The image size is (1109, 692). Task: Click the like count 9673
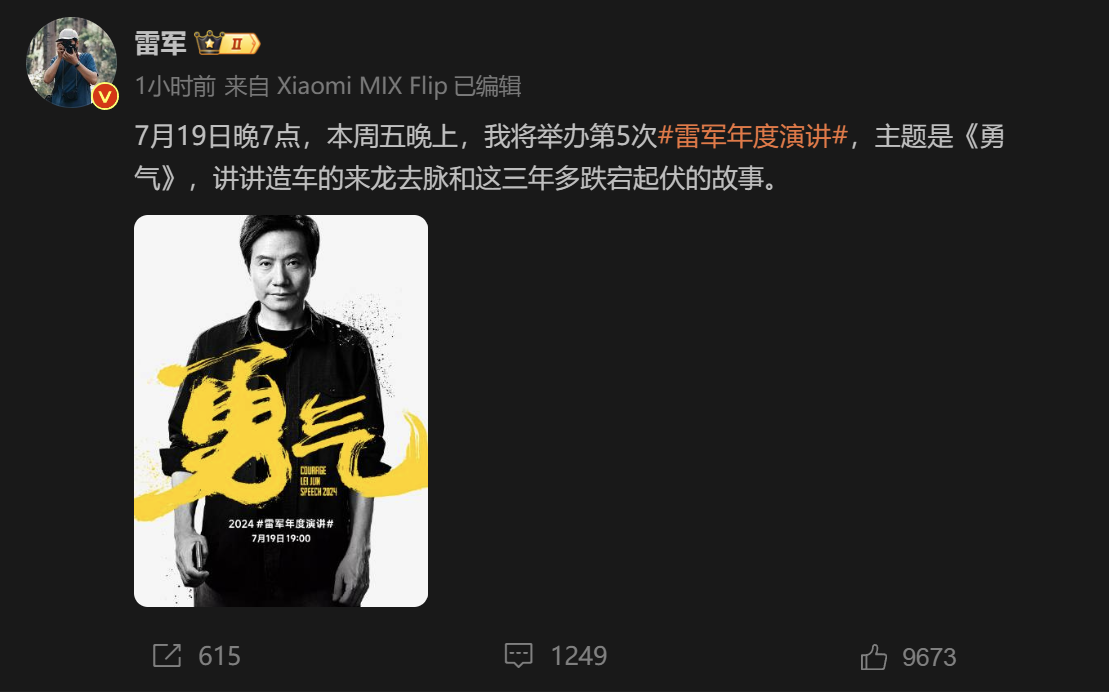pyautogui.click(x=929, y=657)
